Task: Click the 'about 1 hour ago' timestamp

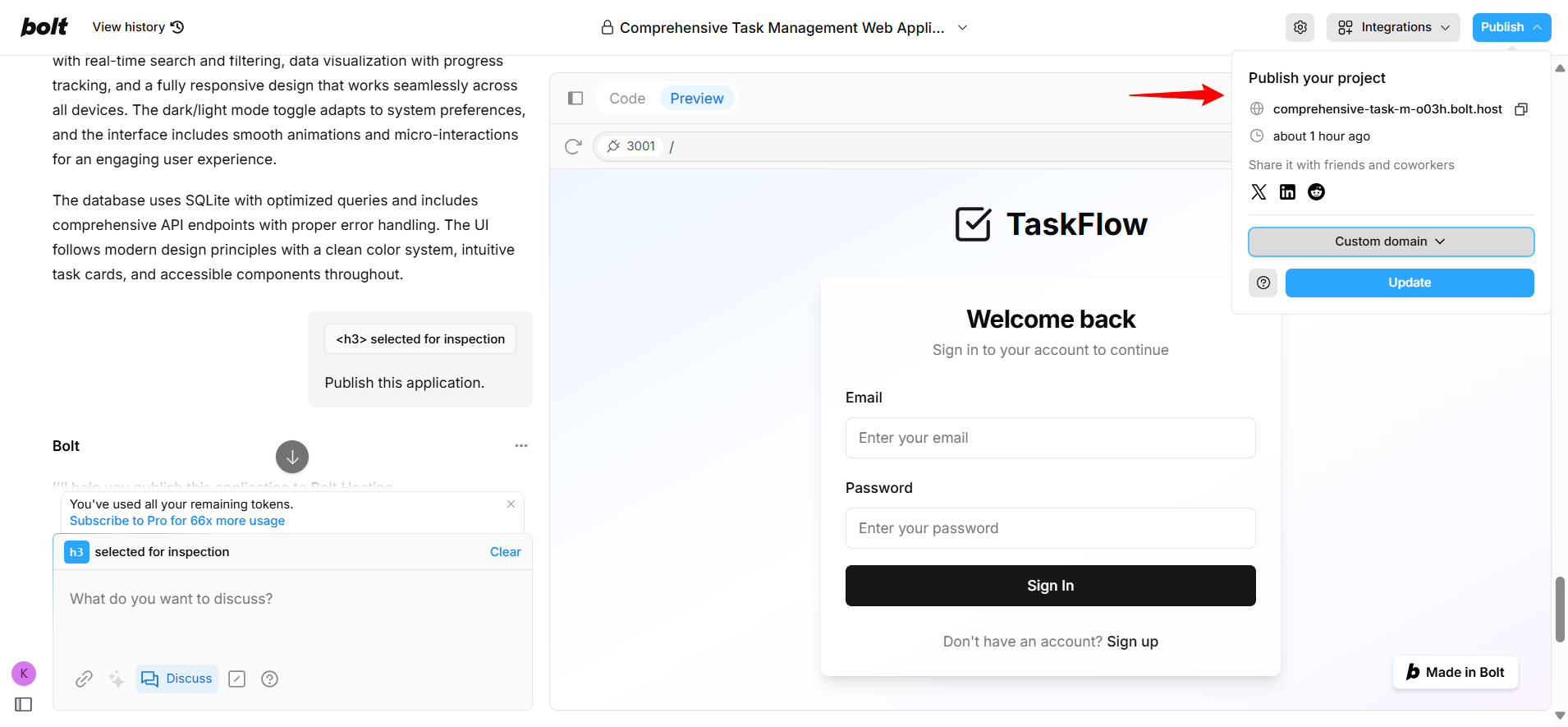Action: point(1322,136)
